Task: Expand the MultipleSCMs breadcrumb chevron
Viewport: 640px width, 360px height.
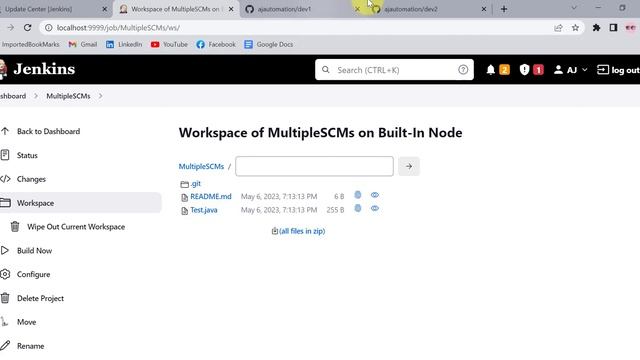Action: [x=100, y=96]
